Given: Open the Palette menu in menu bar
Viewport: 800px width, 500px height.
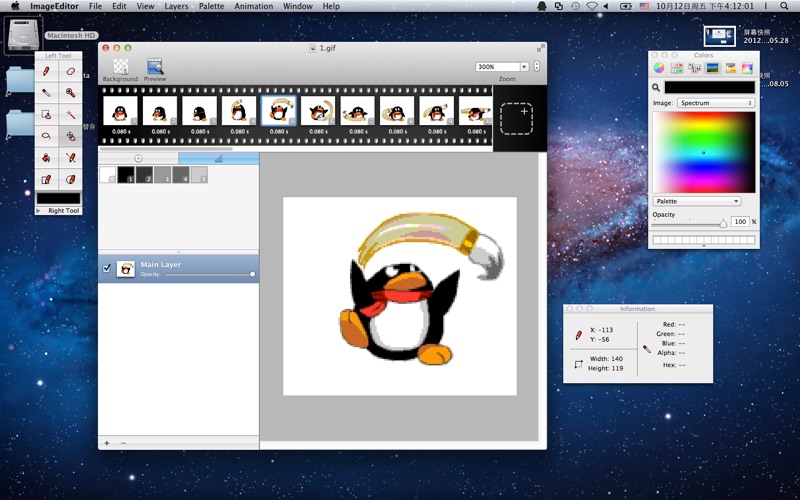Looking at the screenshot, I should coord(211,6).
